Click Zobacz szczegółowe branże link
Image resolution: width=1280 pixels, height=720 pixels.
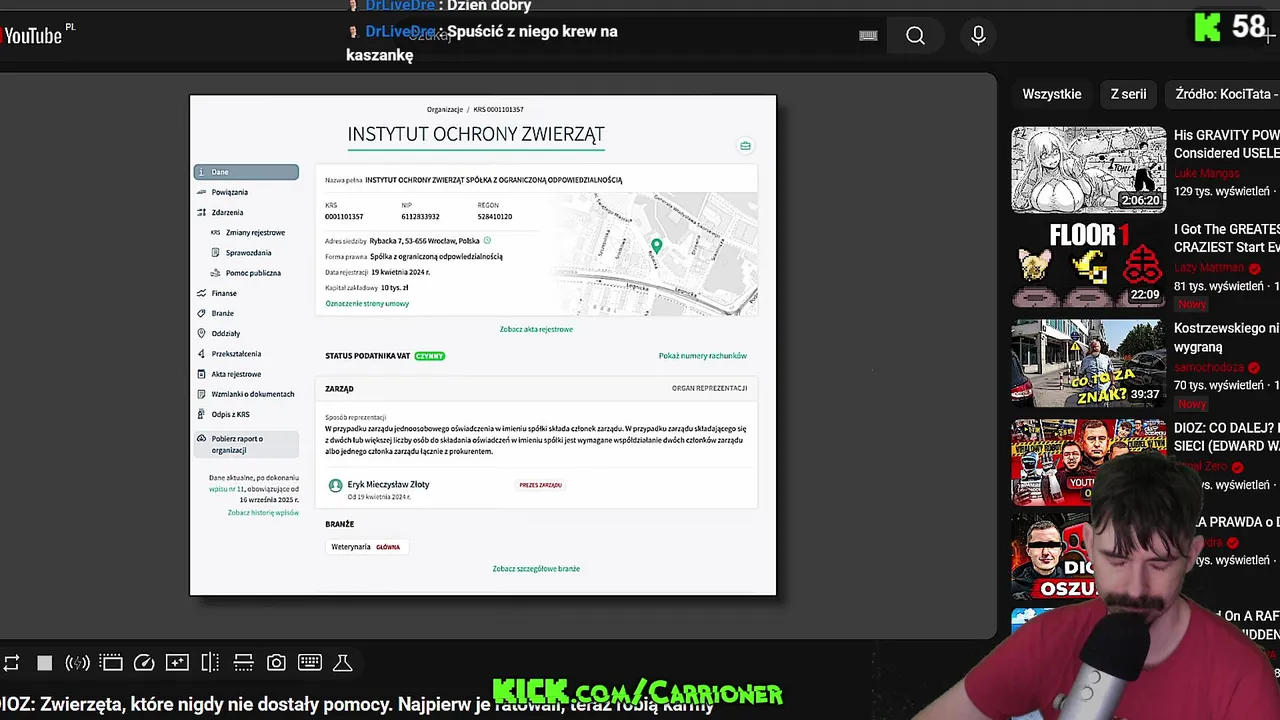tap(536, 569)
